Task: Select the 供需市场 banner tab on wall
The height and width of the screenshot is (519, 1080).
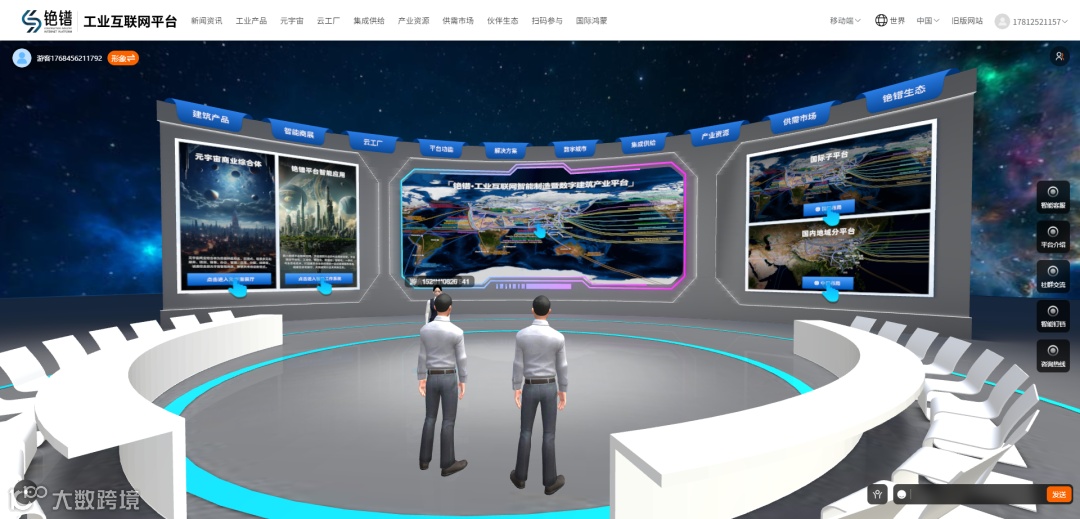Action: tap(799, 118)
